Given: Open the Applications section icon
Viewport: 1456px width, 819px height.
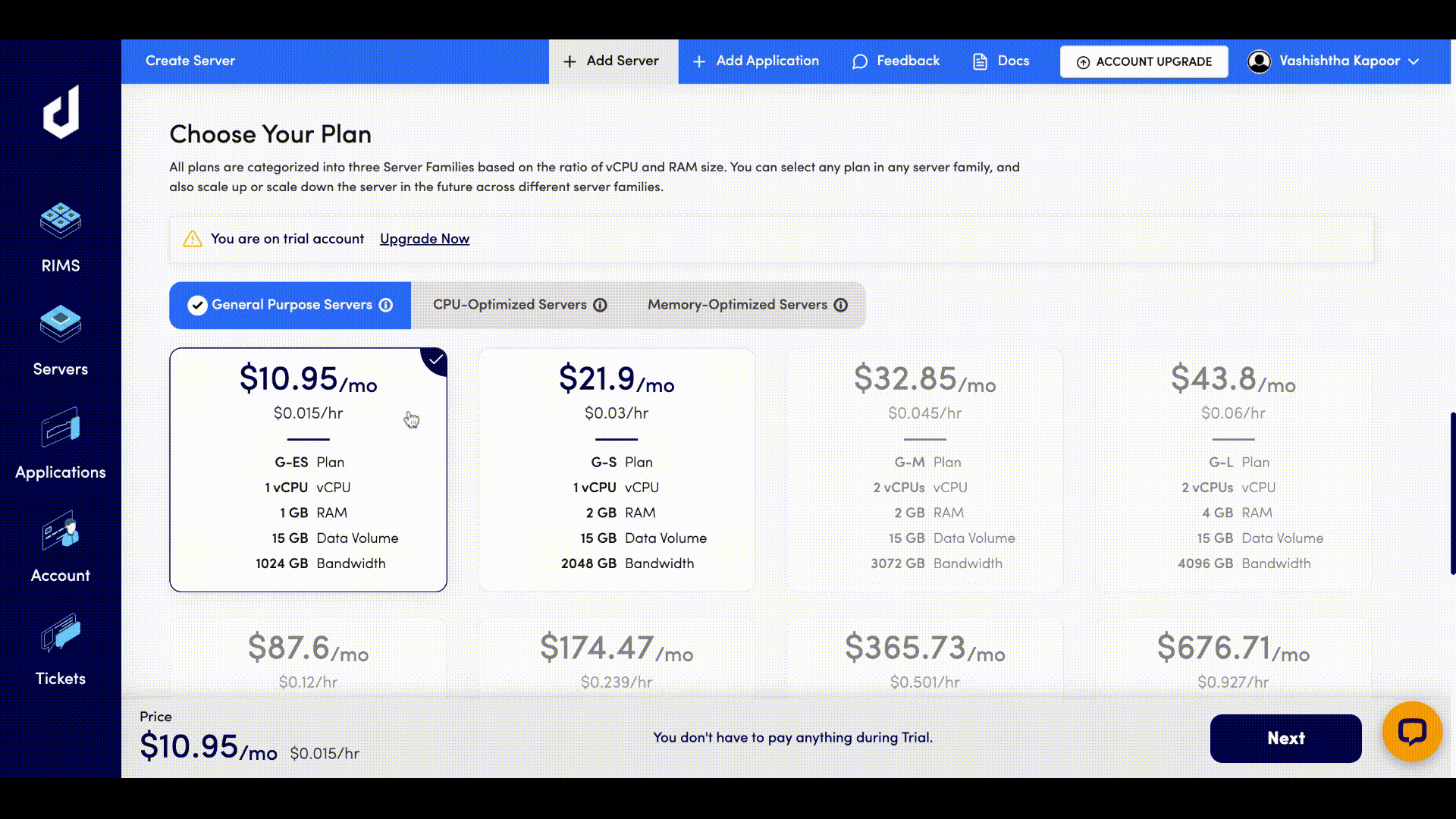Looking at the screenshot, I should tap(61, 428).
